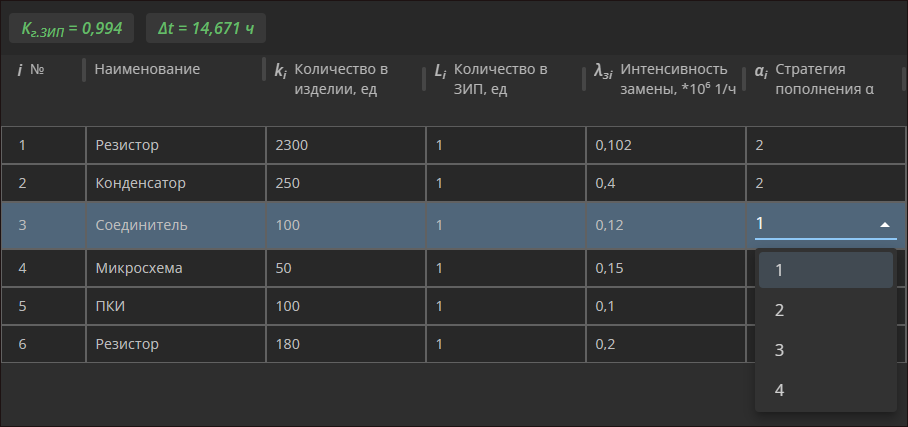Viewport: 908px width, 427px height.
Task: Select option 3 in strategy dropdown list
Action: pyautogui.click(x=826, y=350)
